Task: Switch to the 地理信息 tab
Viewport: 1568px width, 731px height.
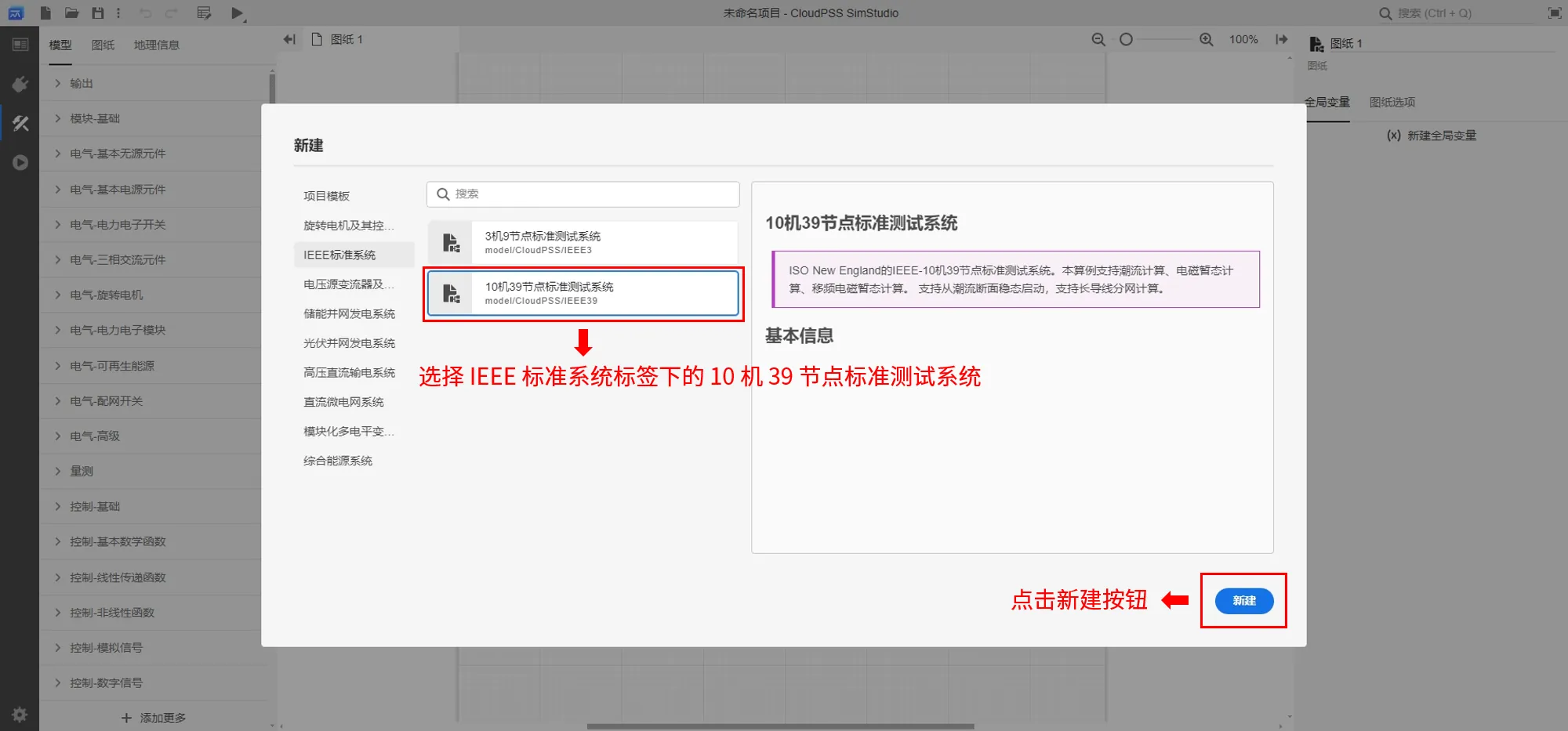Action: (x=158, y=45)
